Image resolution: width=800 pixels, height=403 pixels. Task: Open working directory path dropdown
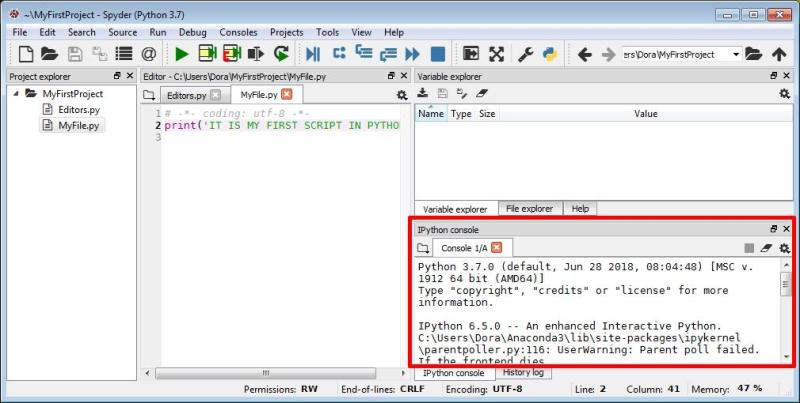click(x=736, y=54)
